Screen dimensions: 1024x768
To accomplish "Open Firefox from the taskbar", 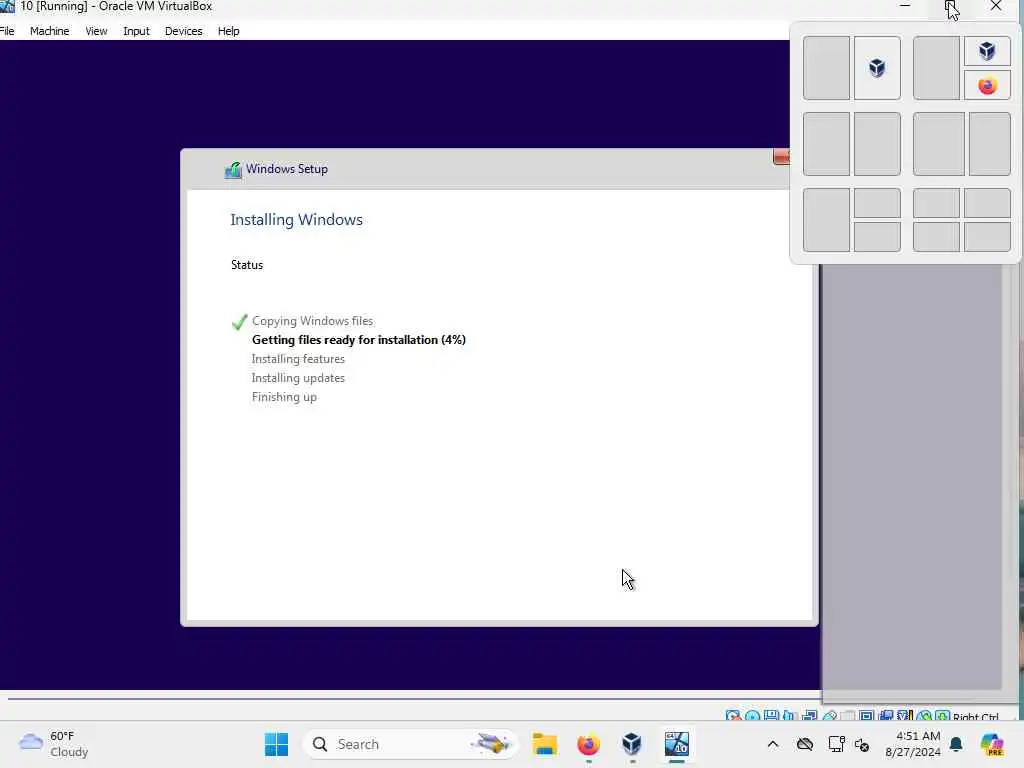I will click(x=588, y=744).
